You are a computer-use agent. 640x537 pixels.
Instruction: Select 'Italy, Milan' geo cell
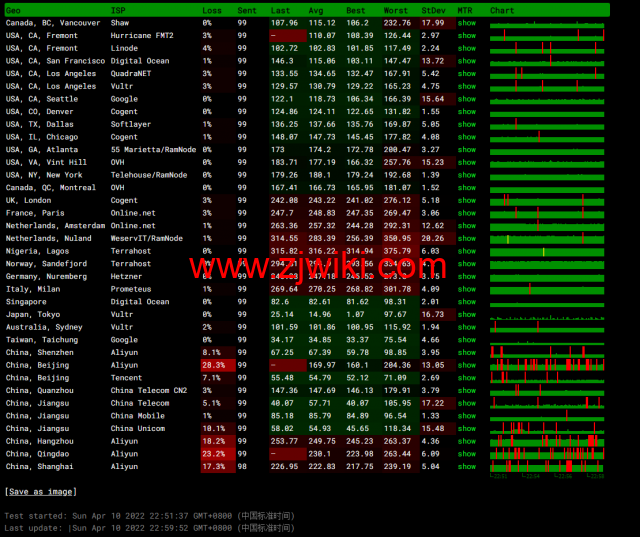(33, 289)
